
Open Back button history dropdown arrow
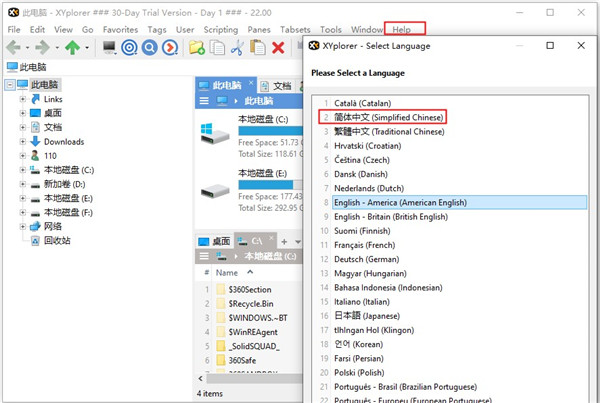click(x=28, y=48)
